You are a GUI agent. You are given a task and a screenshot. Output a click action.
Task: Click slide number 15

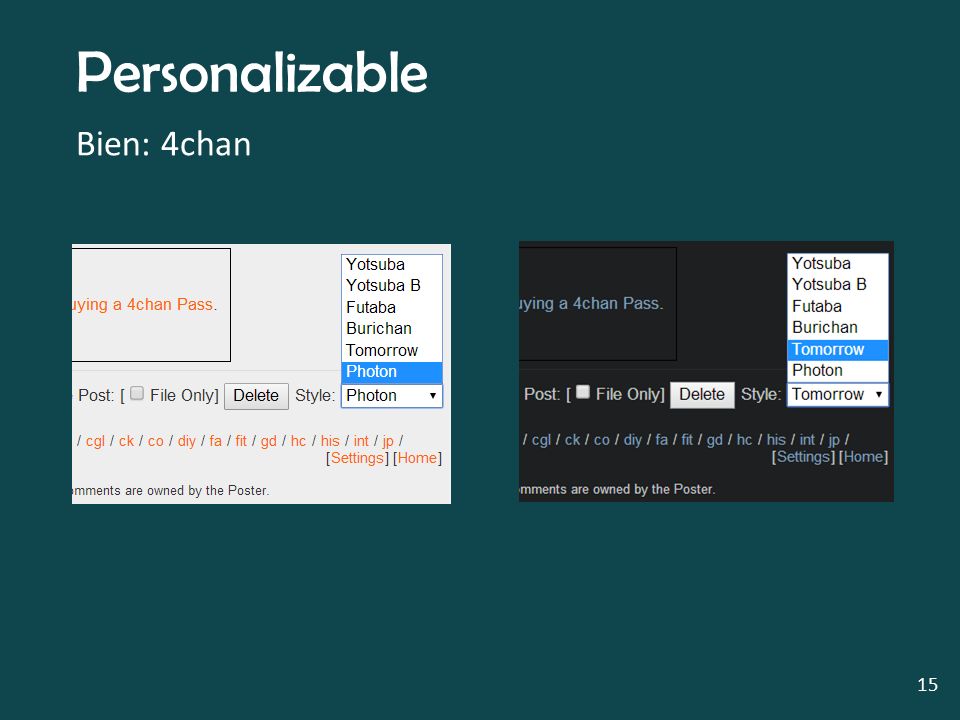928,684
